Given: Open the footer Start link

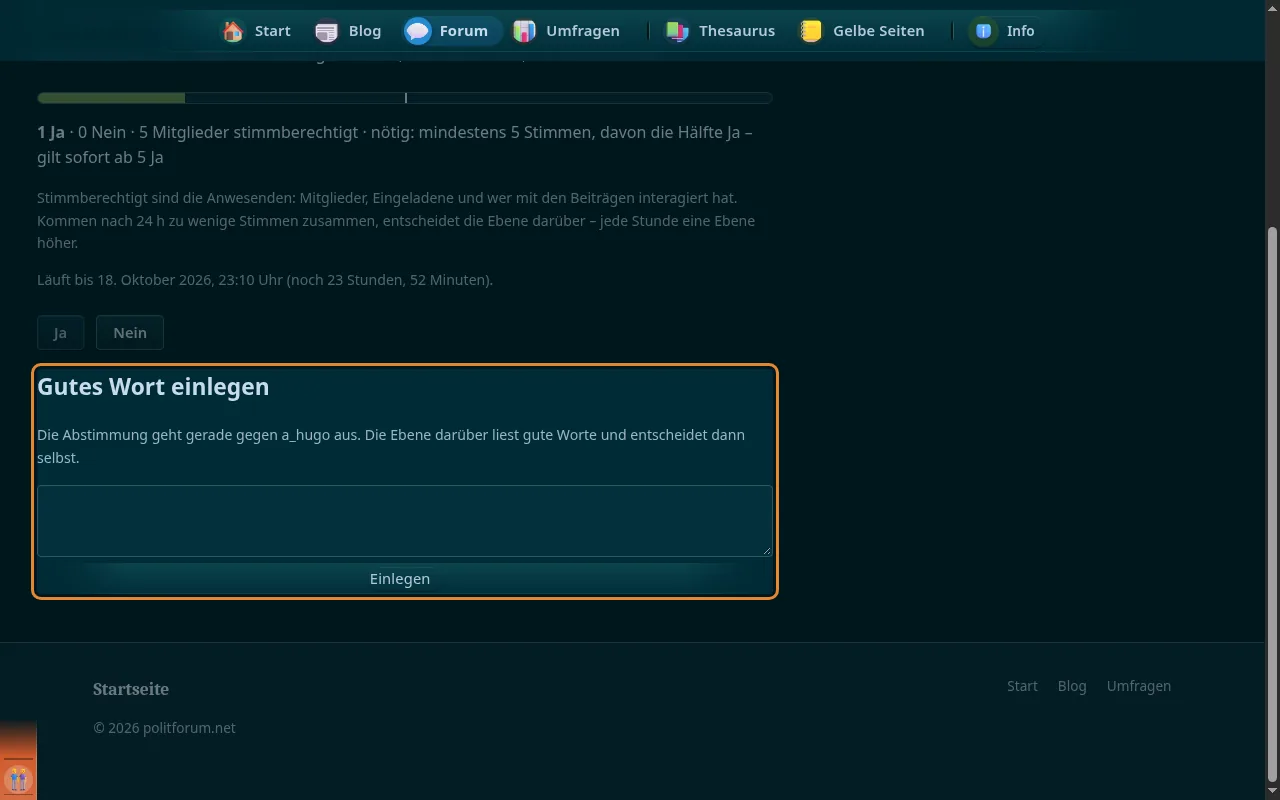Looking at the screenshot, I should 1022,686.
